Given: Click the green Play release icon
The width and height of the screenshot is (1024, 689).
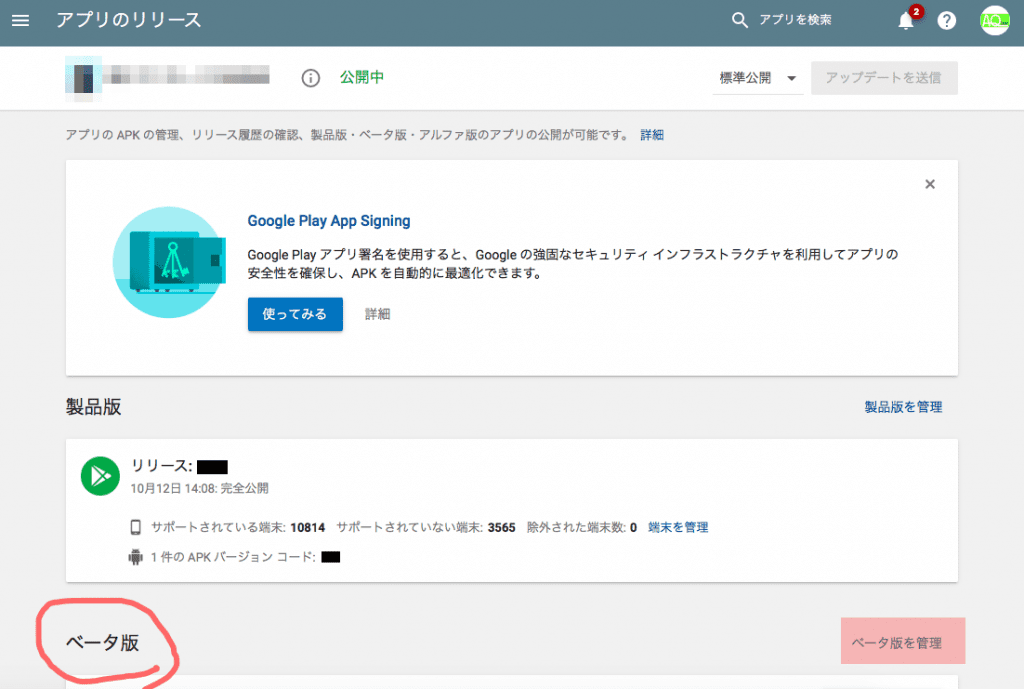Looking at the screenshot, I should 100,476.
